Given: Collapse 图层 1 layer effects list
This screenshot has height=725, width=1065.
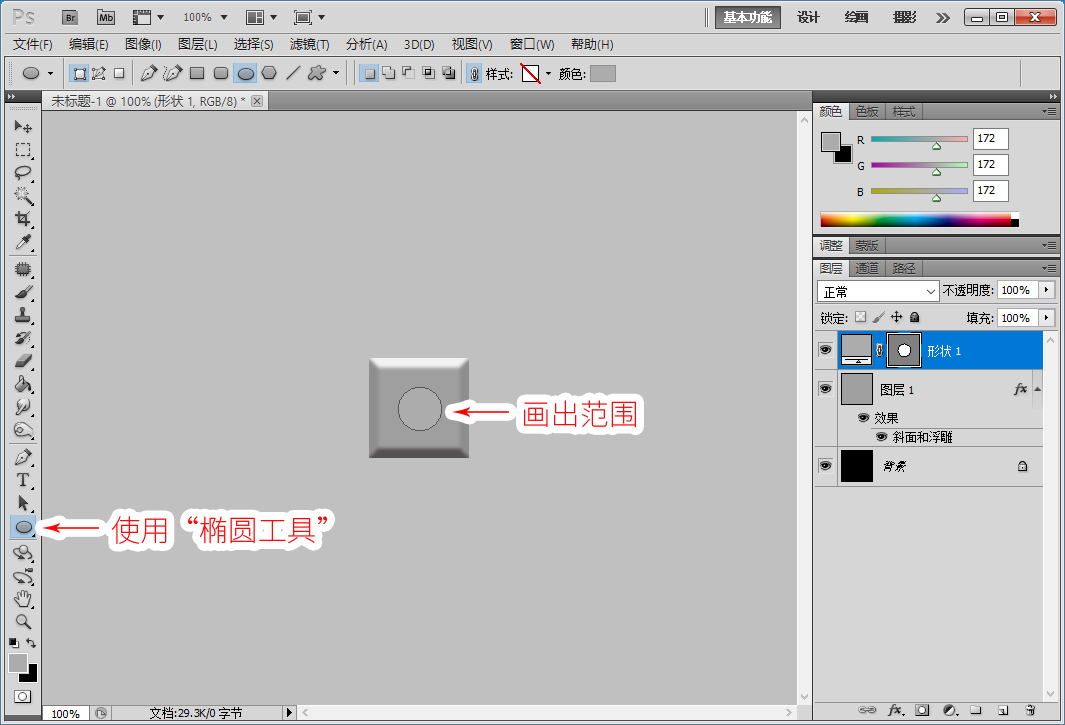Looking at the screenshot, I should 1037,389.
